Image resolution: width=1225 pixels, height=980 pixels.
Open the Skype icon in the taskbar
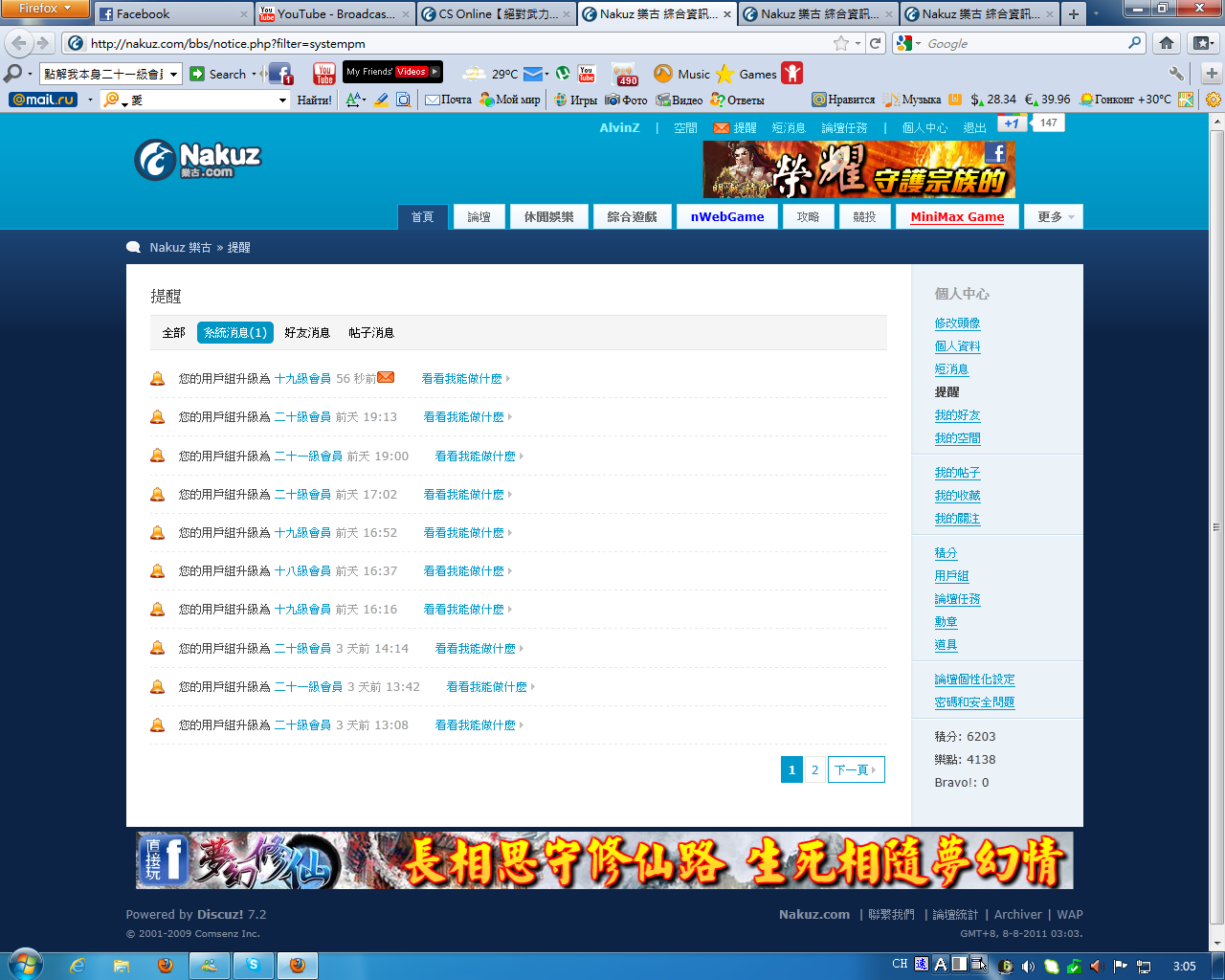pyautogui.click(x=254, y=965)
